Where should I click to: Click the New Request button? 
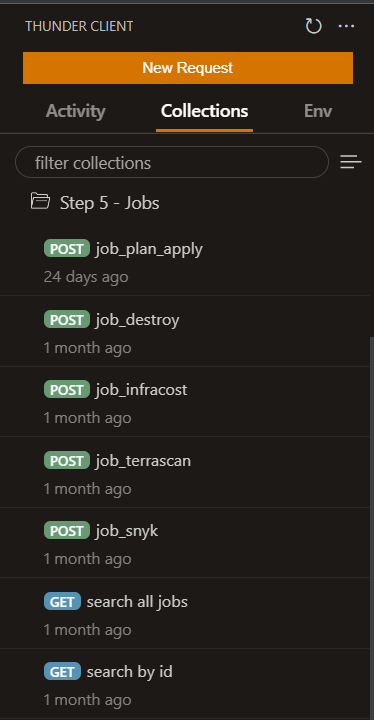188,68
